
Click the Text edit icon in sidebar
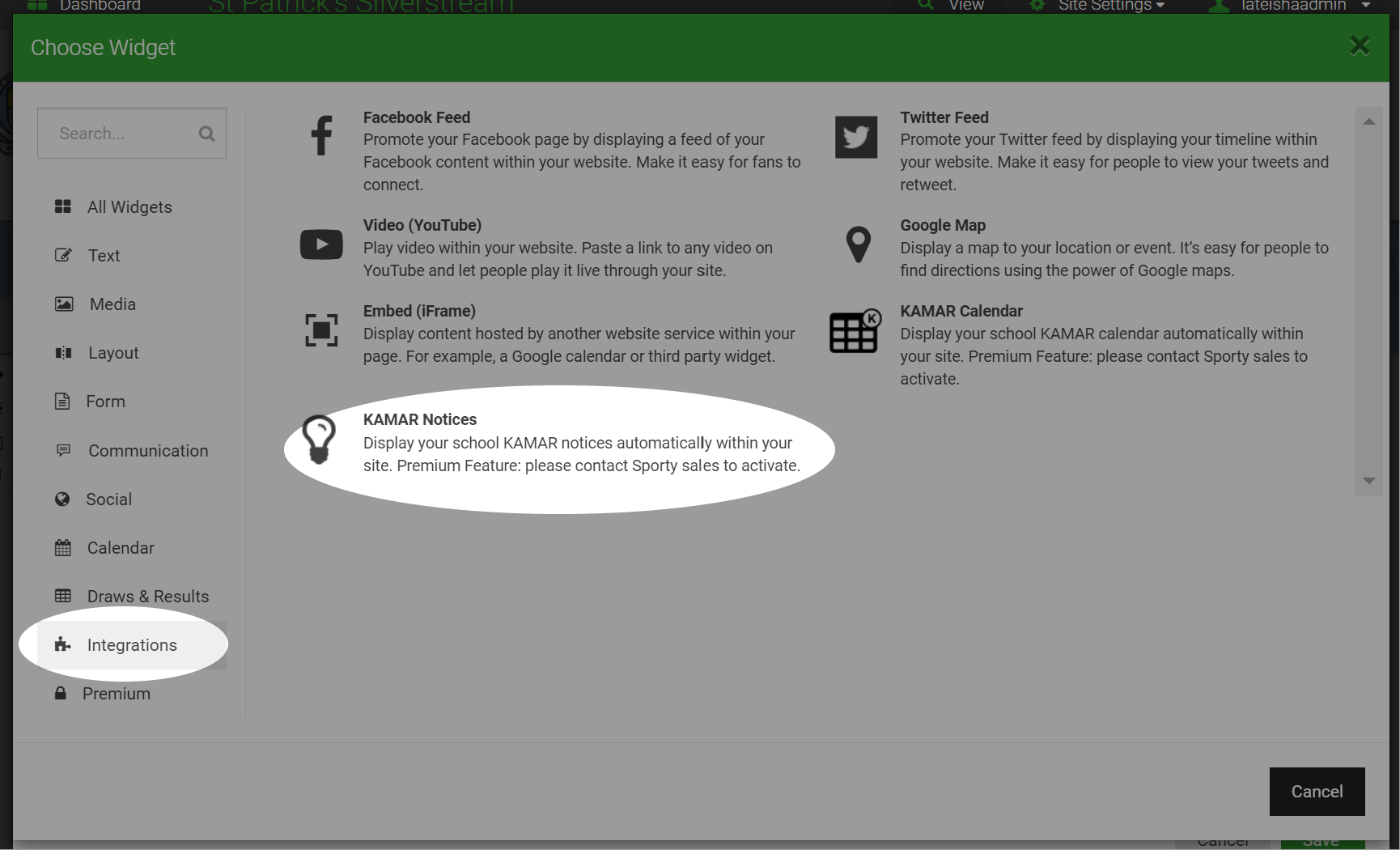63,255
